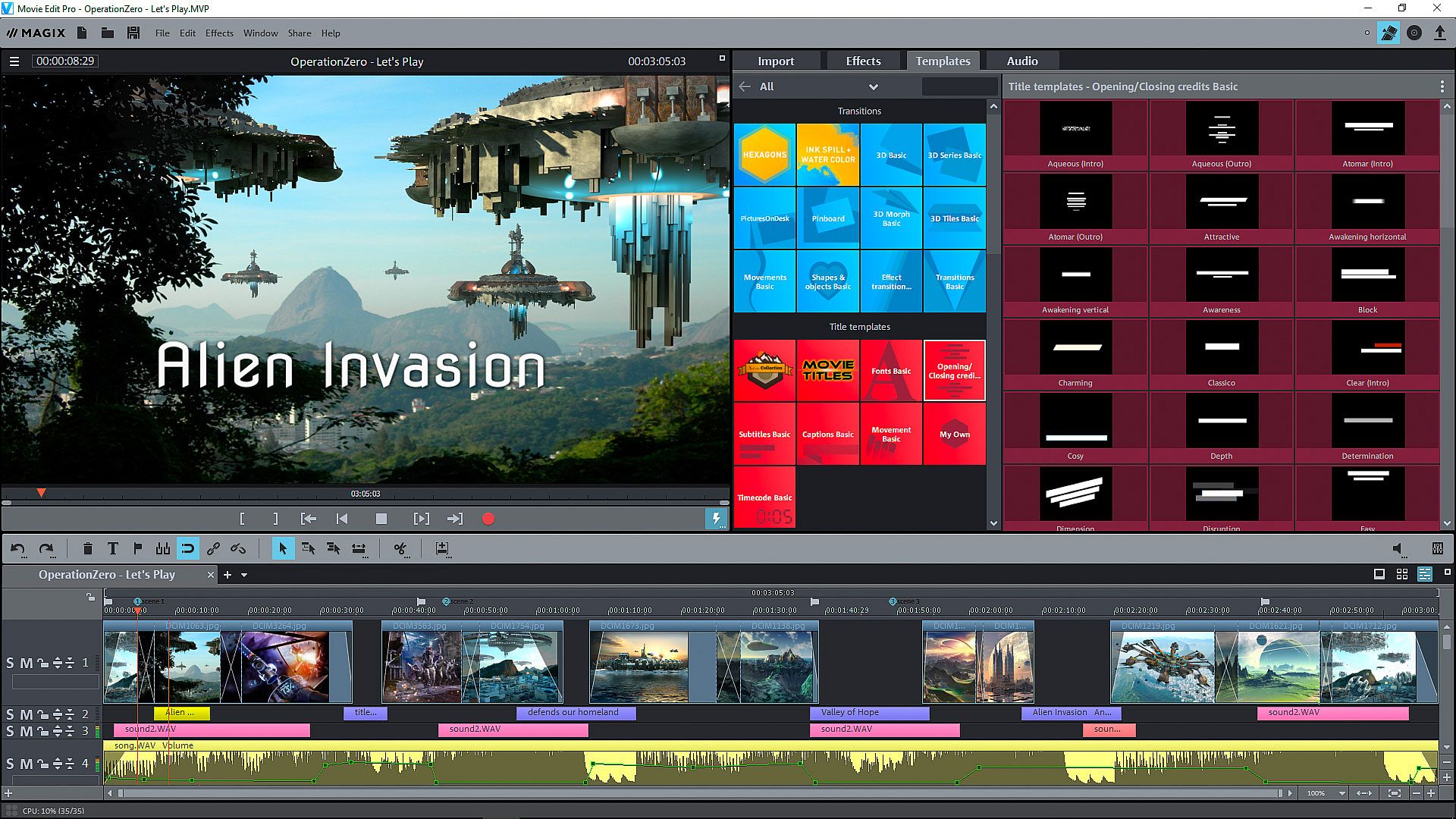Select the Title editor T tool

click(113, 548)
